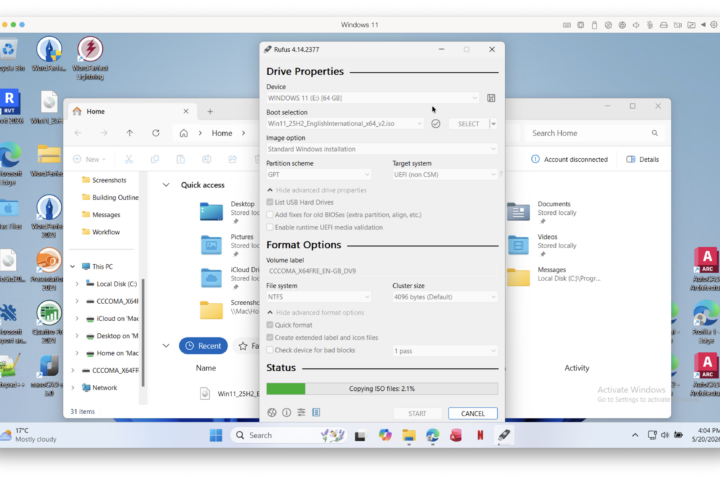Toggle the Quick format checkbox
Image resolution: width=720 pixels, height=480 pixels.
(270, 325)
